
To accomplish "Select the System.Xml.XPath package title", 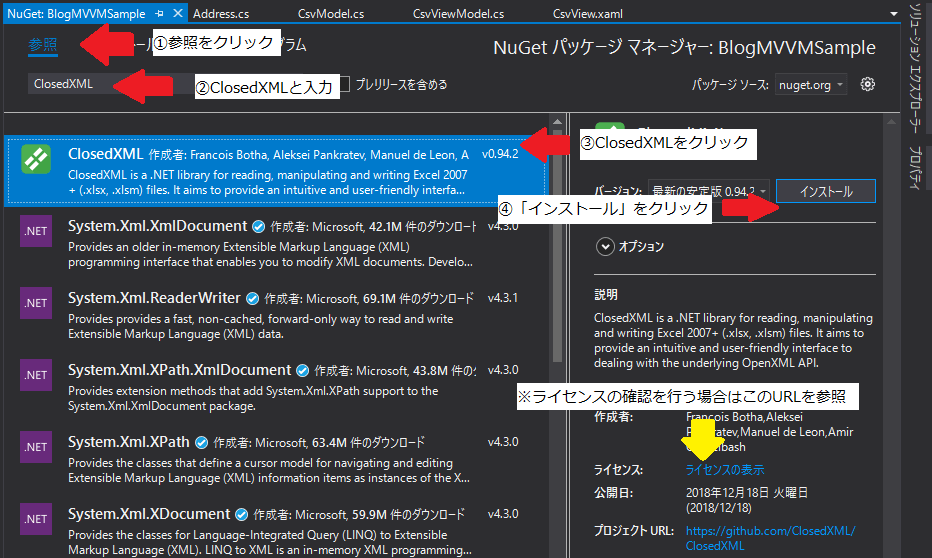I will (x=129, y=442).
